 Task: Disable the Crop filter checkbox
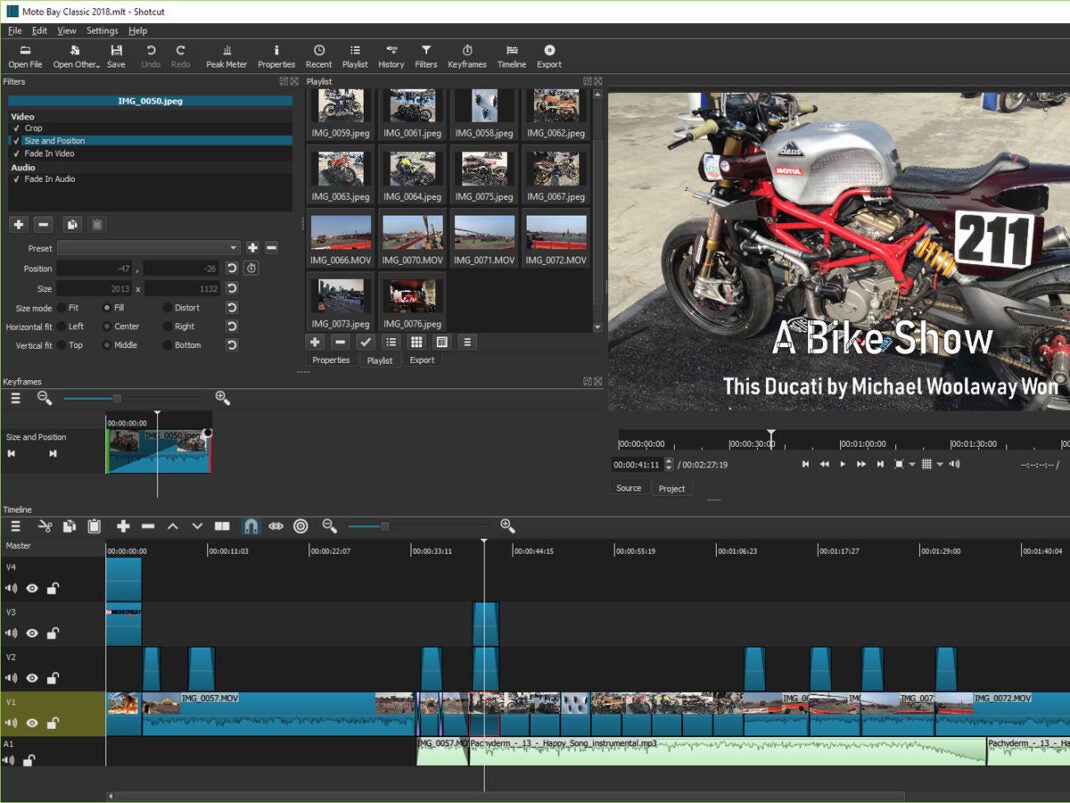point(16,128)
